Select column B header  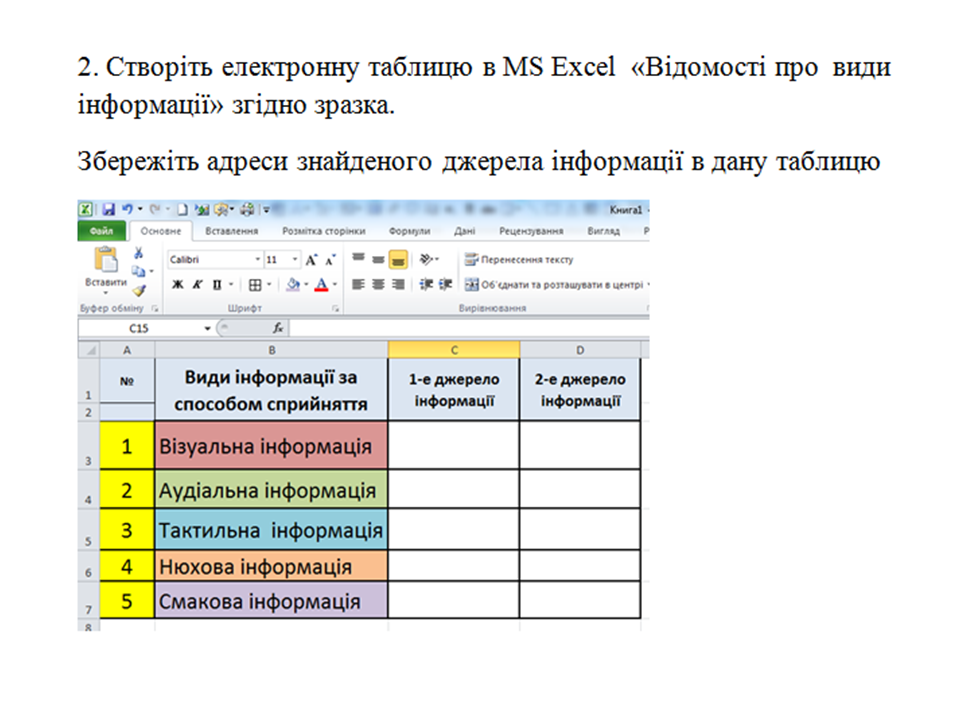(272, 350)
